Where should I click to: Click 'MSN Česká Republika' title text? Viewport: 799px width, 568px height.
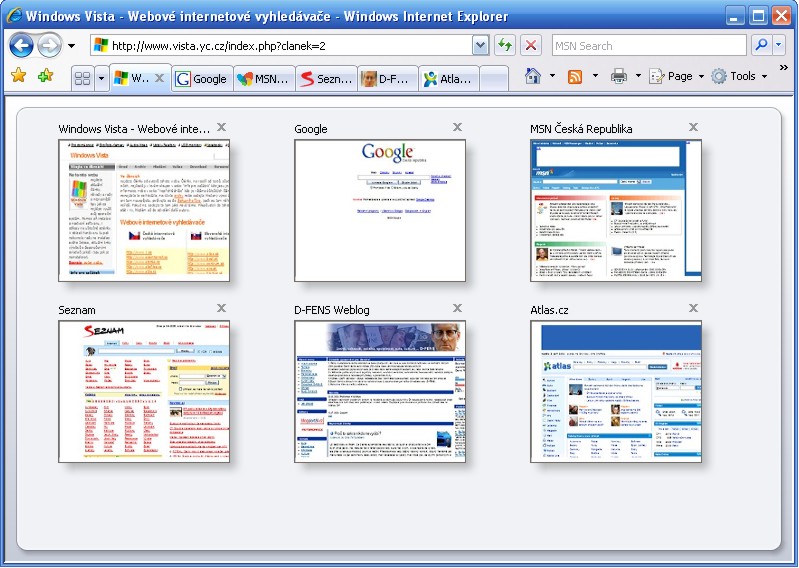click(x=581, y=129)
